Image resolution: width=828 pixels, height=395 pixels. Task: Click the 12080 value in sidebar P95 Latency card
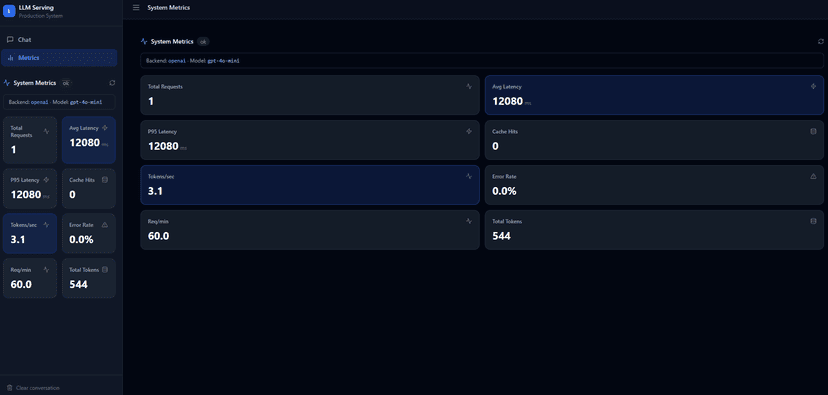click(26, 195)
